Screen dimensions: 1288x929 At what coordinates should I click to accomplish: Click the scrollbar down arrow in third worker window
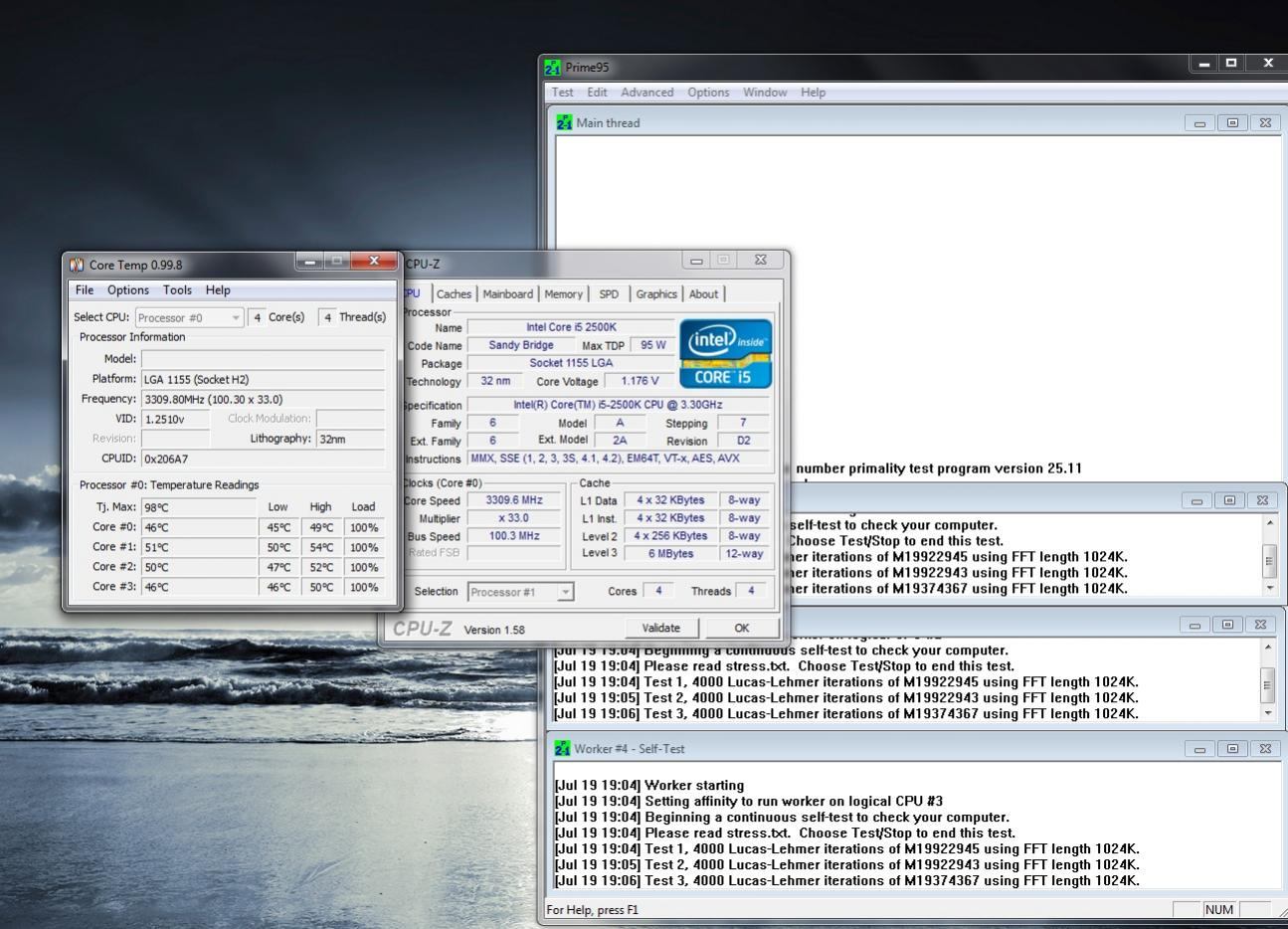coord(1267,713)
